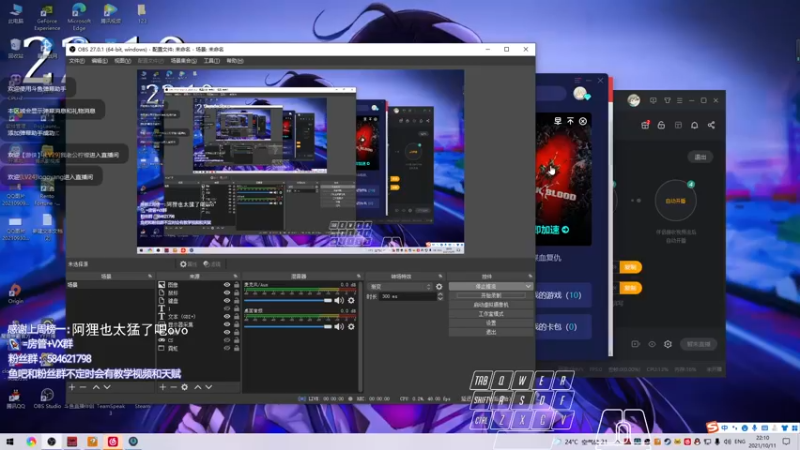
Task: Move scene up arrow
Action: 96,387
